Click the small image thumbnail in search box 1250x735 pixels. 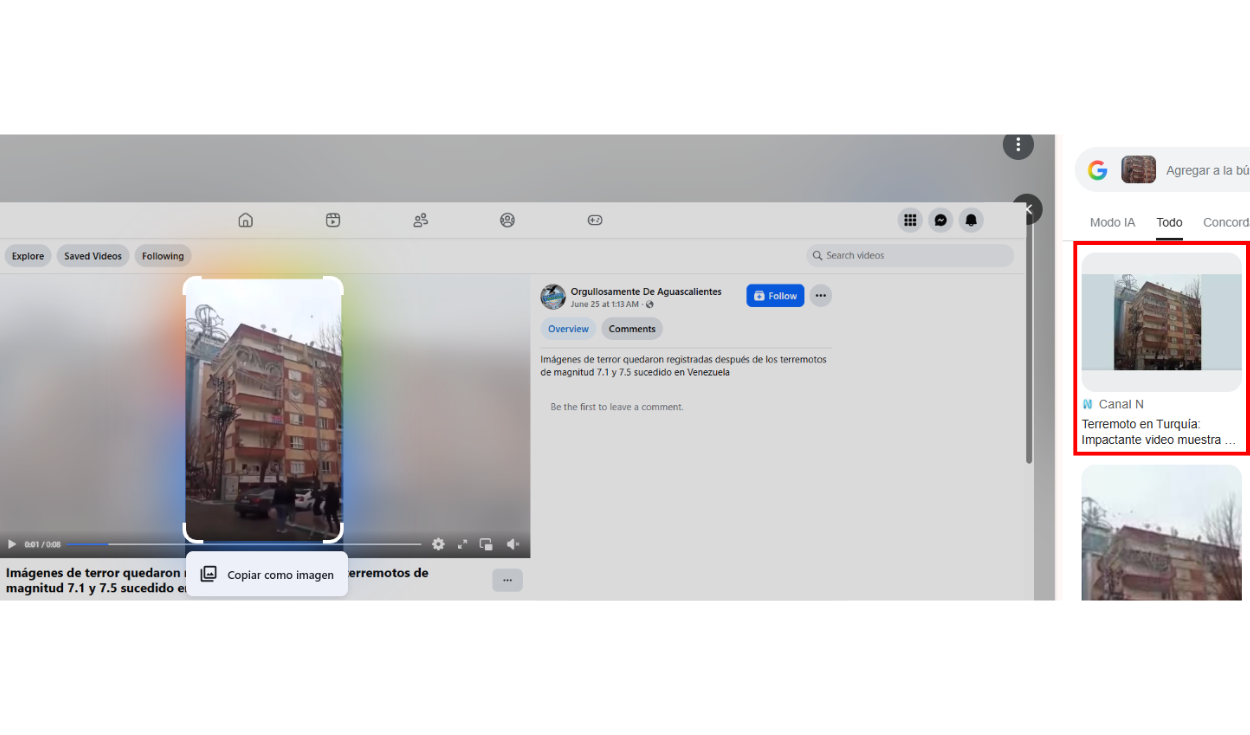(1138, 169)
